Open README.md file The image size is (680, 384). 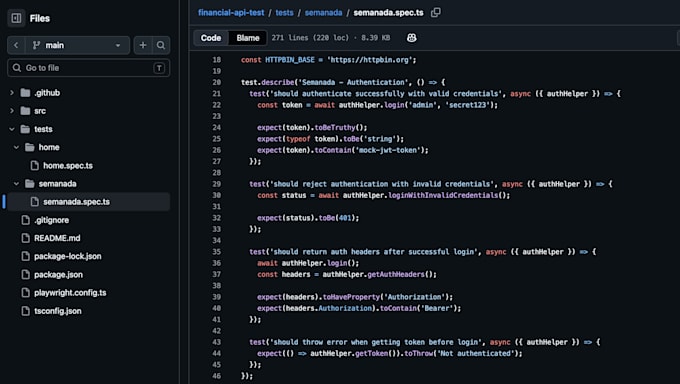(57, 239)
